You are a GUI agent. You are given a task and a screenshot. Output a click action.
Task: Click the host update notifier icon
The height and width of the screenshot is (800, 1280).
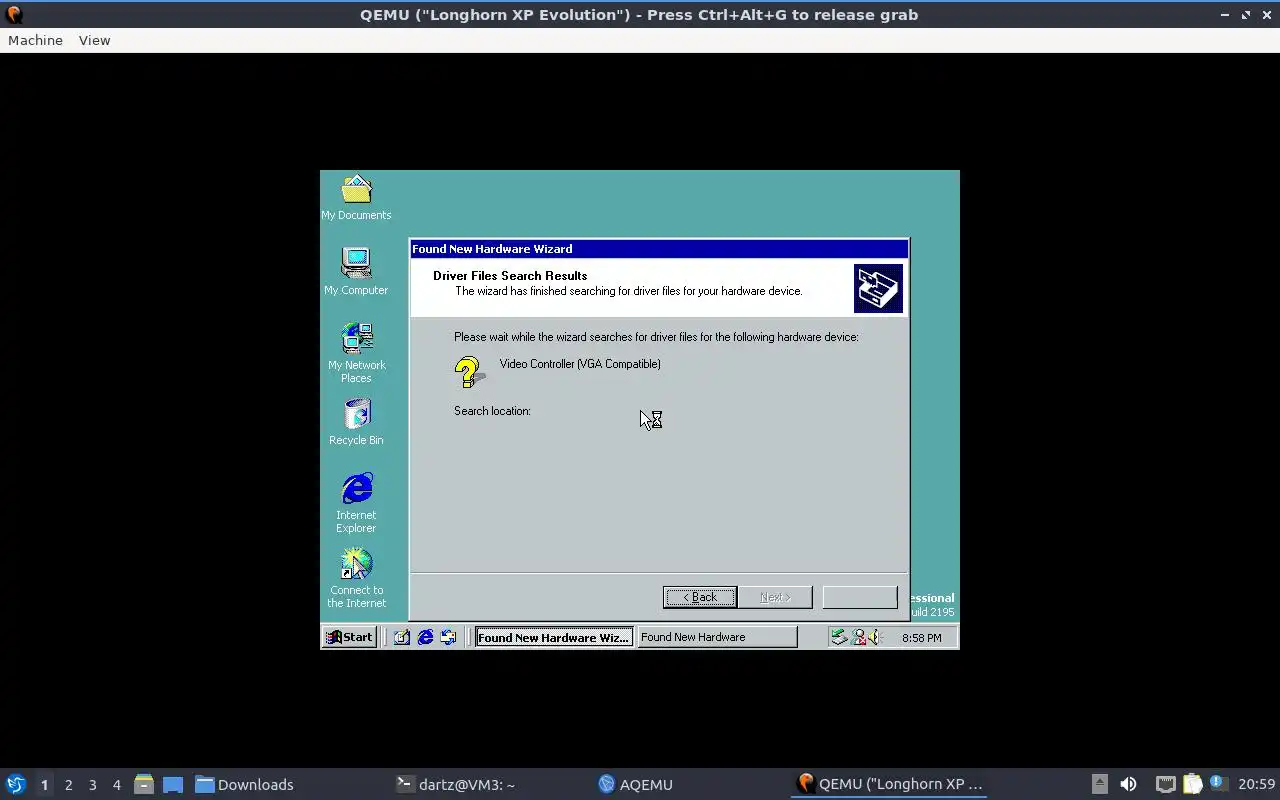pyautogui.click(x=1218, y=783)
